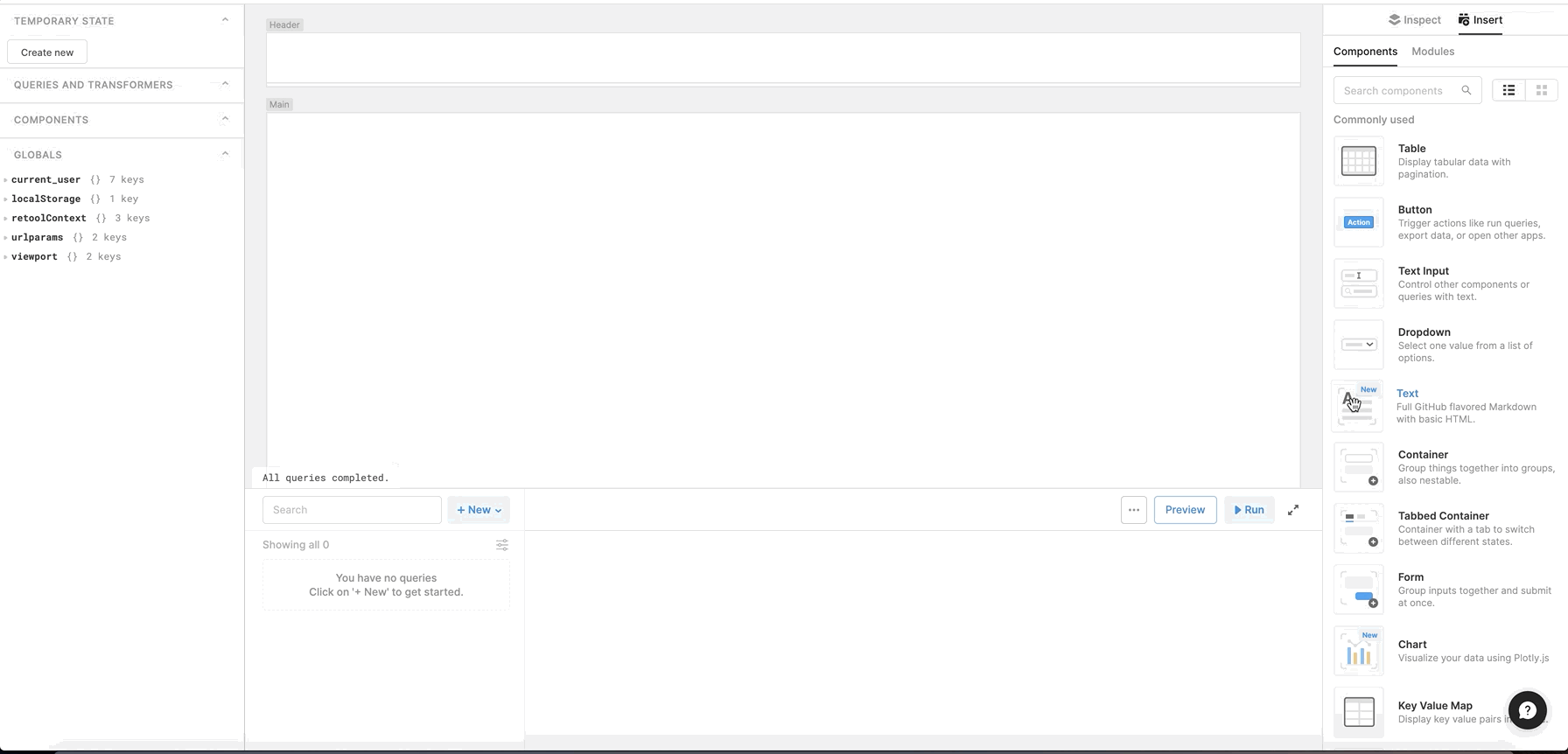
Task: Expand the localStorage global
Action: [5, 199]
